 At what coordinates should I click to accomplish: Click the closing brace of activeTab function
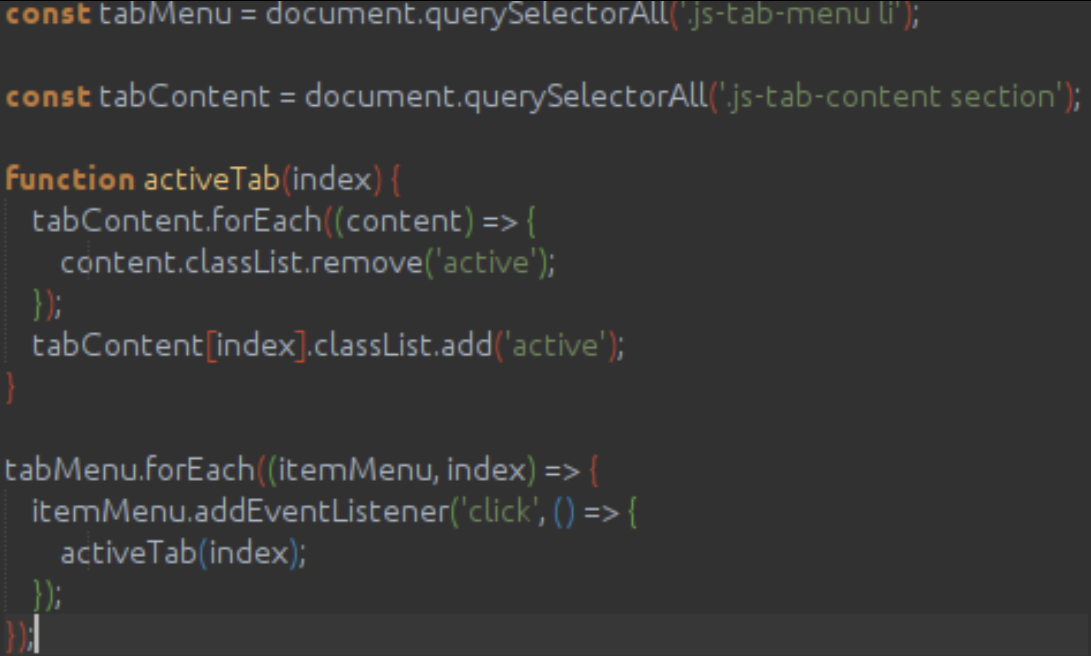pyautogui.click(x=11, y=387)
